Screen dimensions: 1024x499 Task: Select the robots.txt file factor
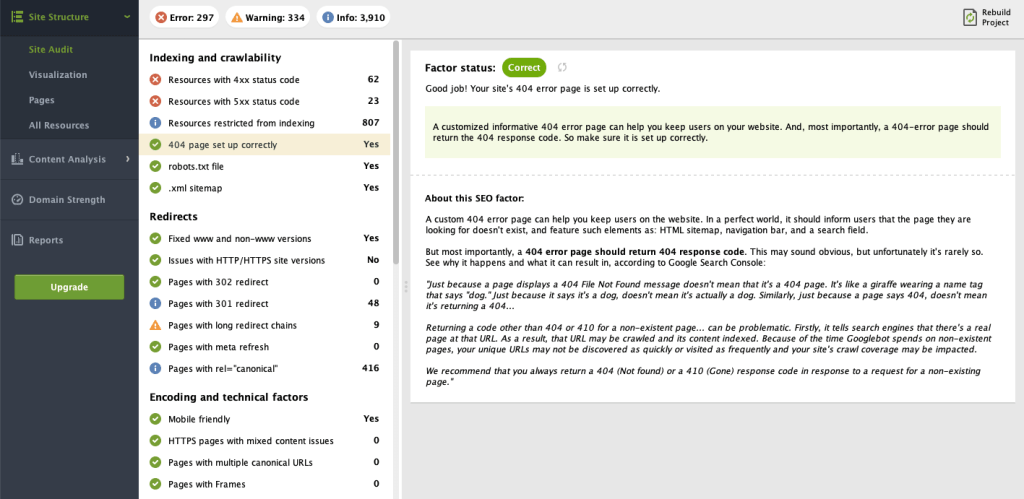coord(264,167)
